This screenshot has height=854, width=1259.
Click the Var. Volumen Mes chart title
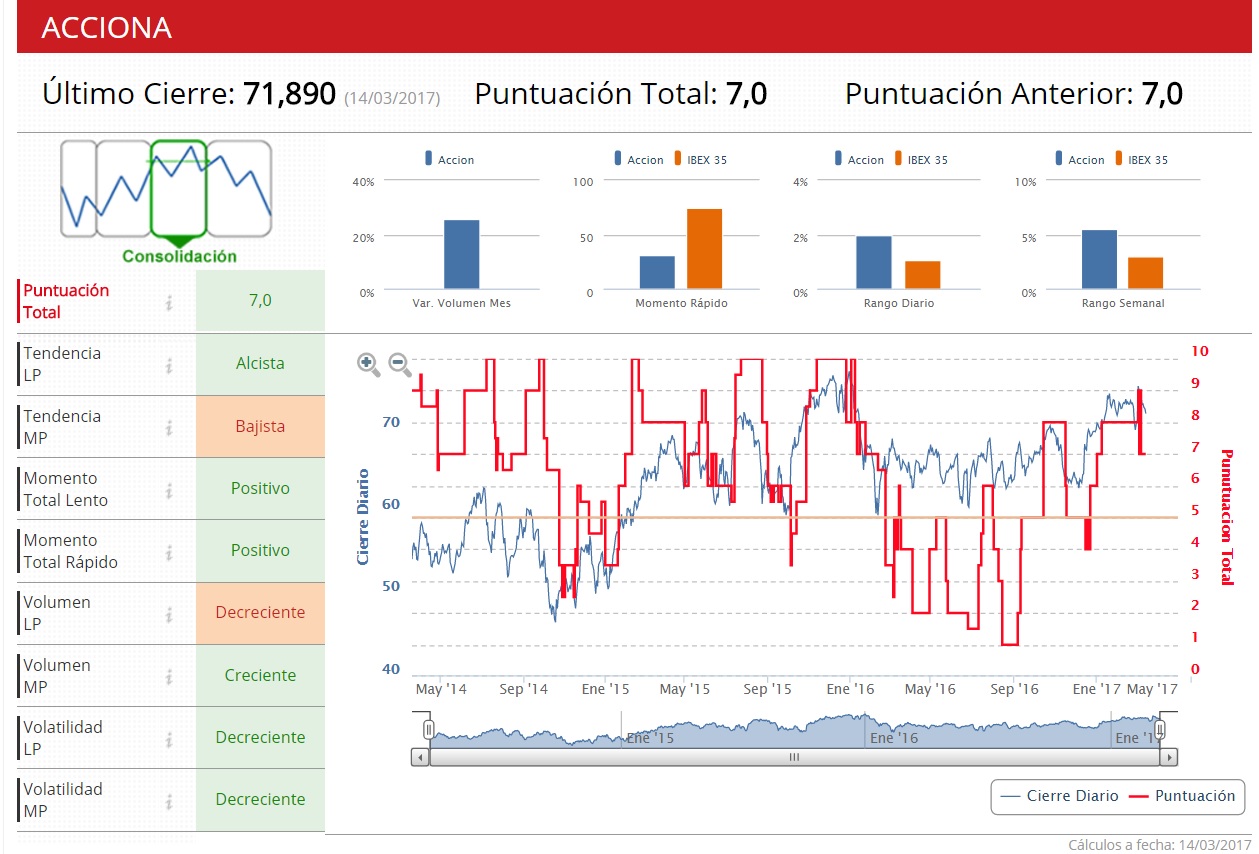[x=461, y=303]
